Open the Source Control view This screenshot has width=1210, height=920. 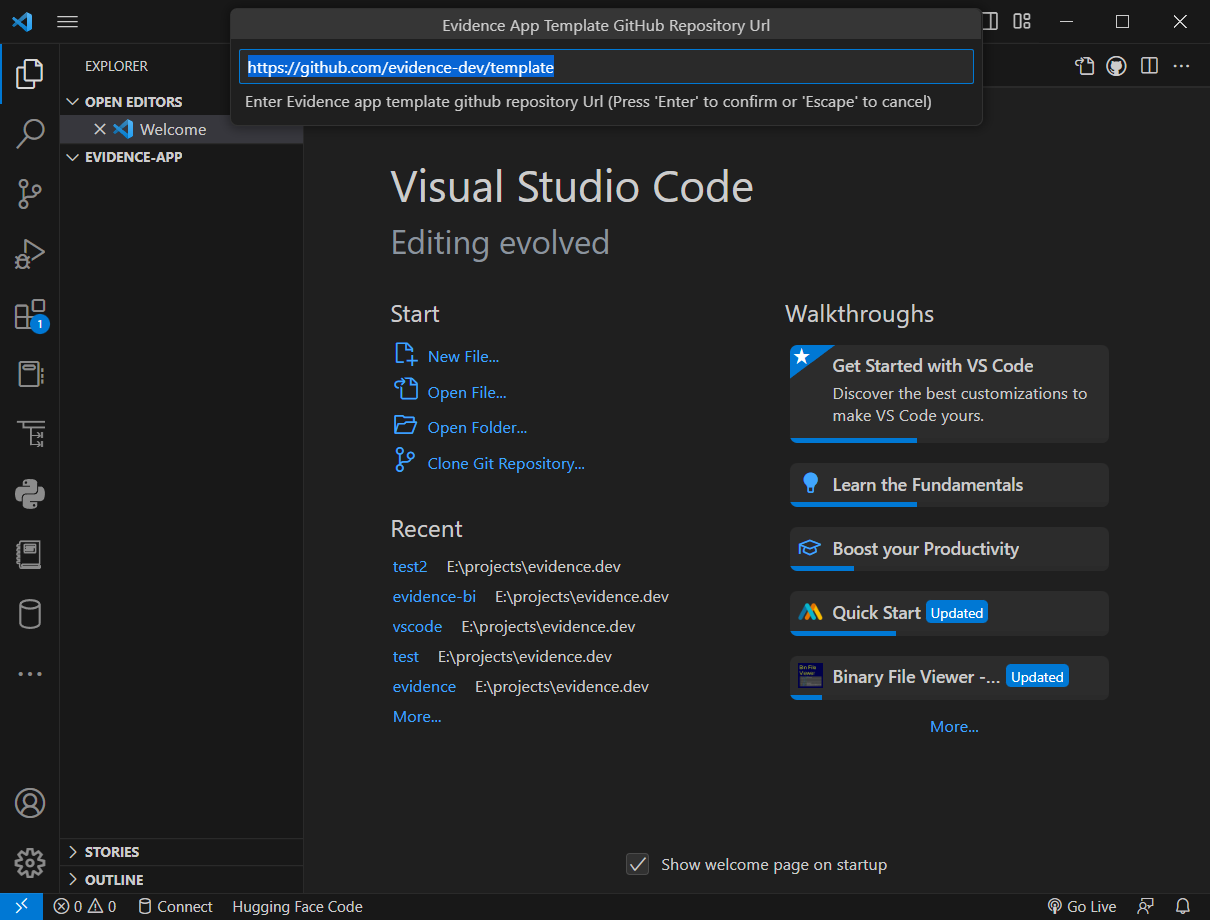point(30,194)
